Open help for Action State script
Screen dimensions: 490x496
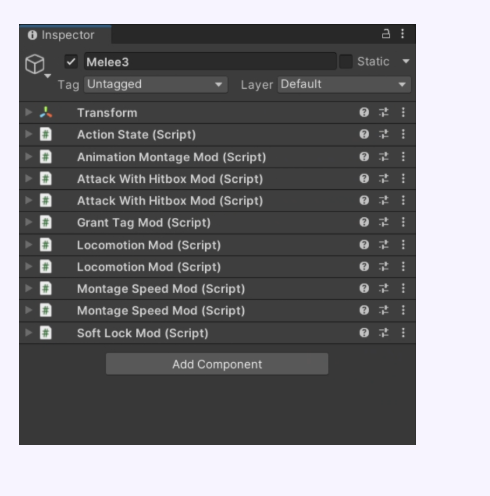(364, 134)
